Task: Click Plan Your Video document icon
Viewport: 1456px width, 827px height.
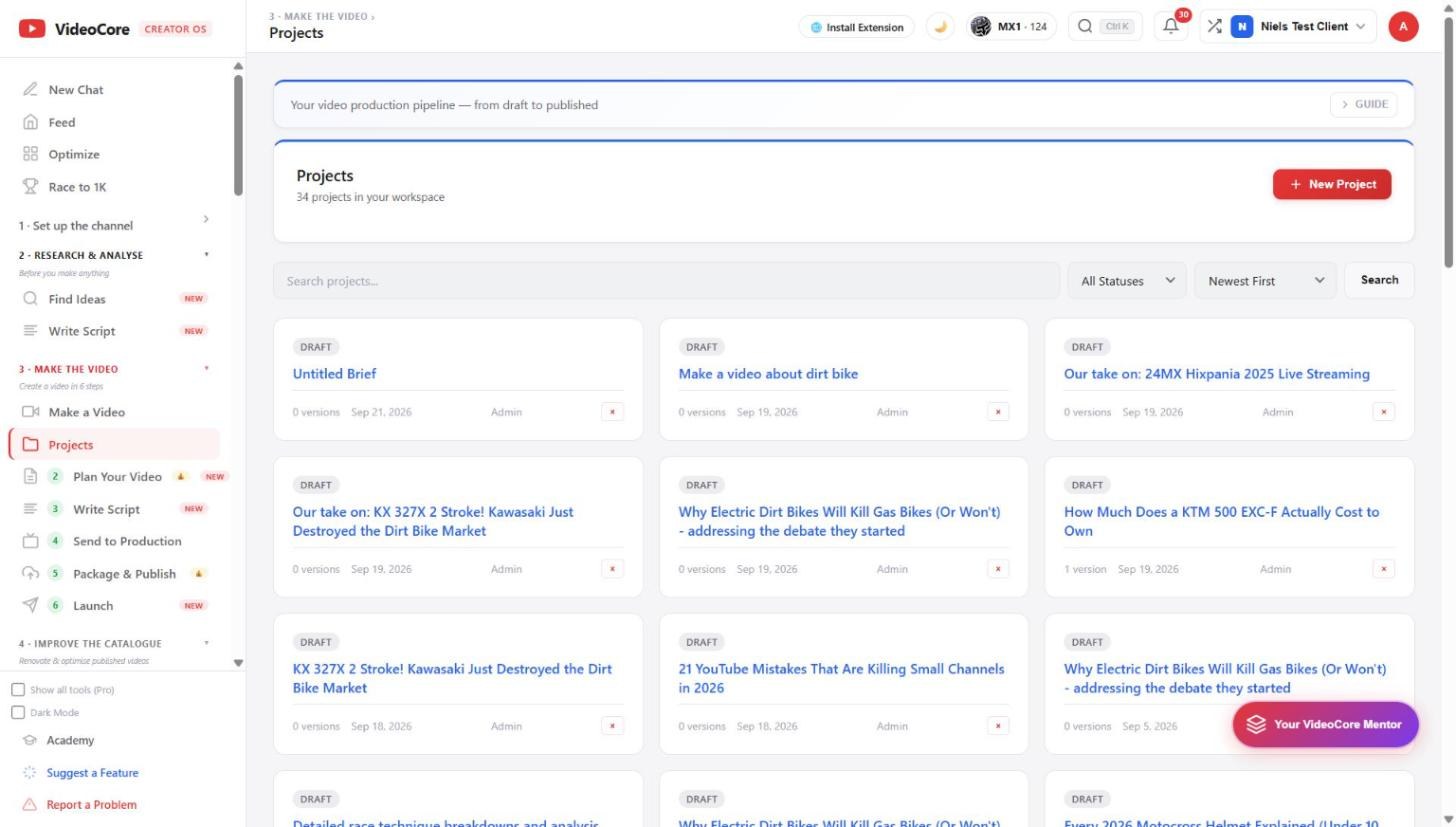Action: tap(30, 477)
